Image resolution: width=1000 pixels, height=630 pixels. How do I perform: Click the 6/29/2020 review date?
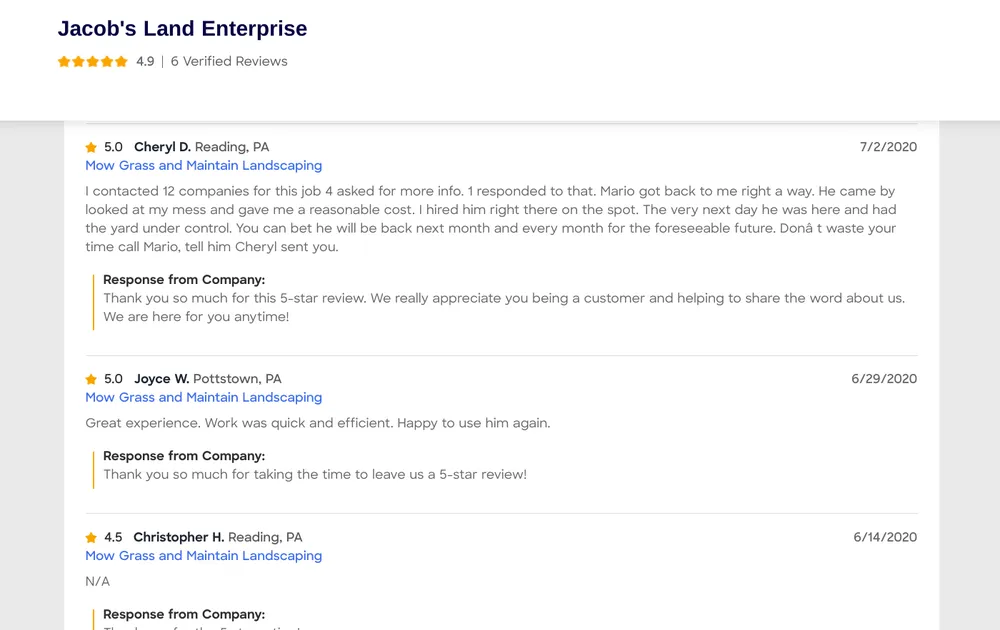tap(884, 379)
